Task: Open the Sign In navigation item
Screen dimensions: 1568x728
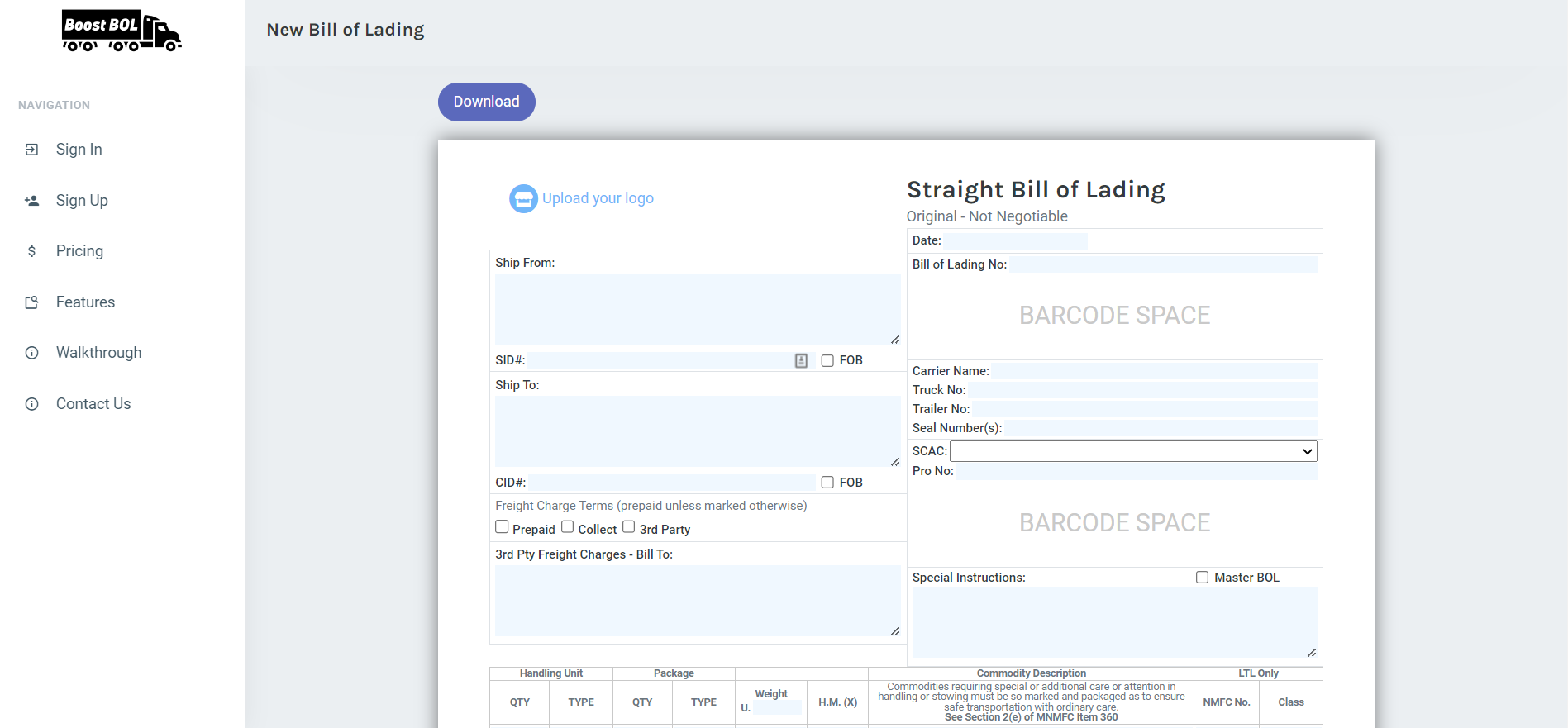Action: pyautogui.click(x=79, y=150)
